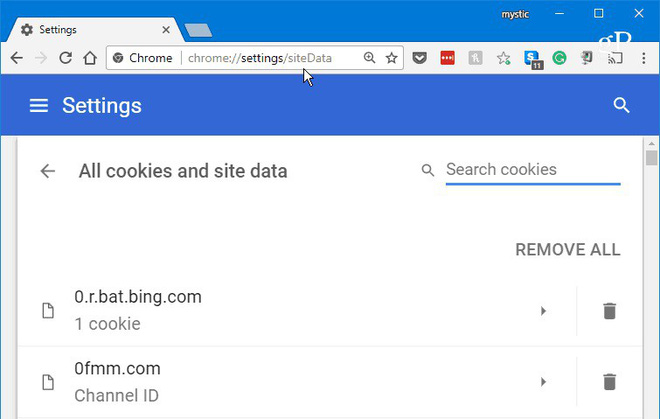Viewport: 660px width, 419px height.
Task: Reload the page with the refresh button
Action: (x=65, y=58)
